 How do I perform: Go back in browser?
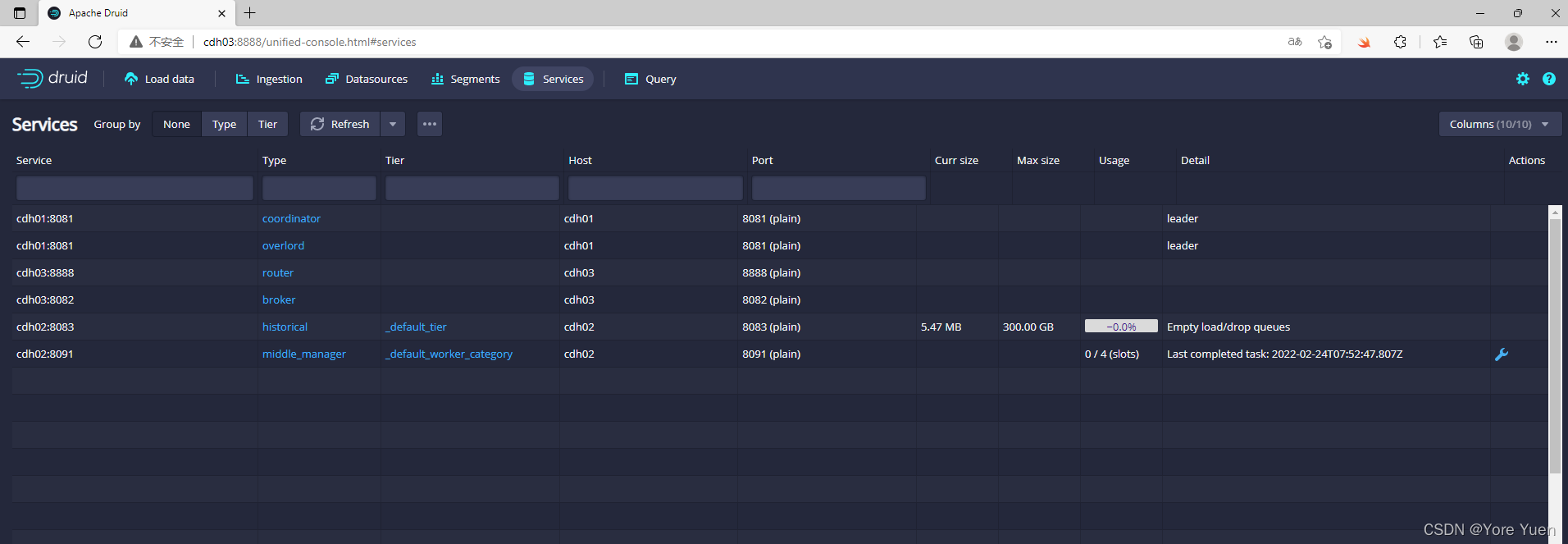tap(23, 42)
